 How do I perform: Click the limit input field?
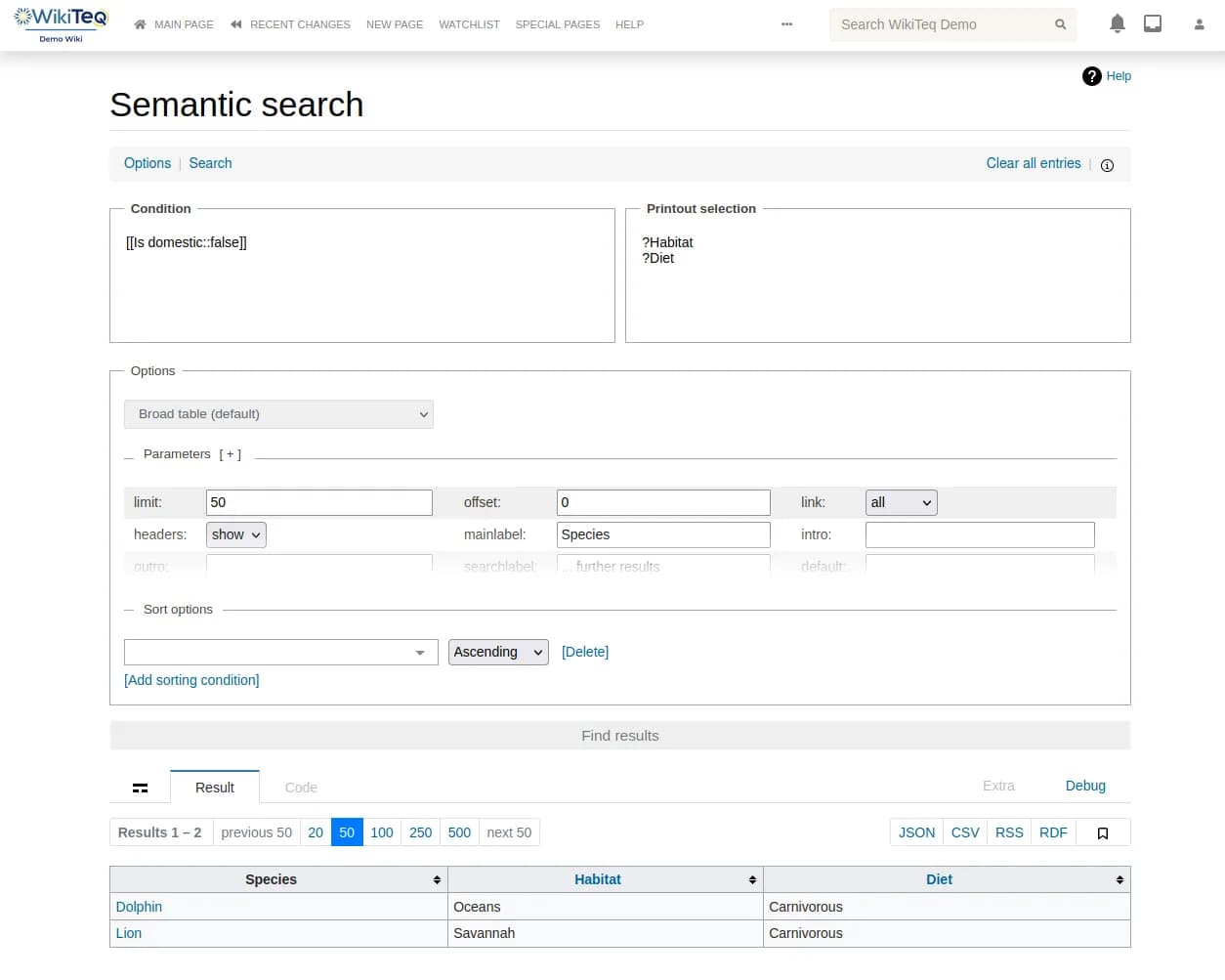(x=318, y=502)
